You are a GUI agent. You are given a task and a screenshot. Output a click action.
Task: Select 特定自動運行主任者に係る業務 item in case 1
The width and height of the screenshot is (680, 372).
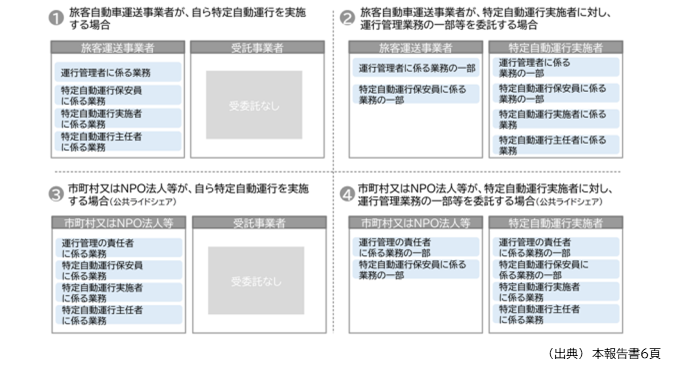pos(118,142)
